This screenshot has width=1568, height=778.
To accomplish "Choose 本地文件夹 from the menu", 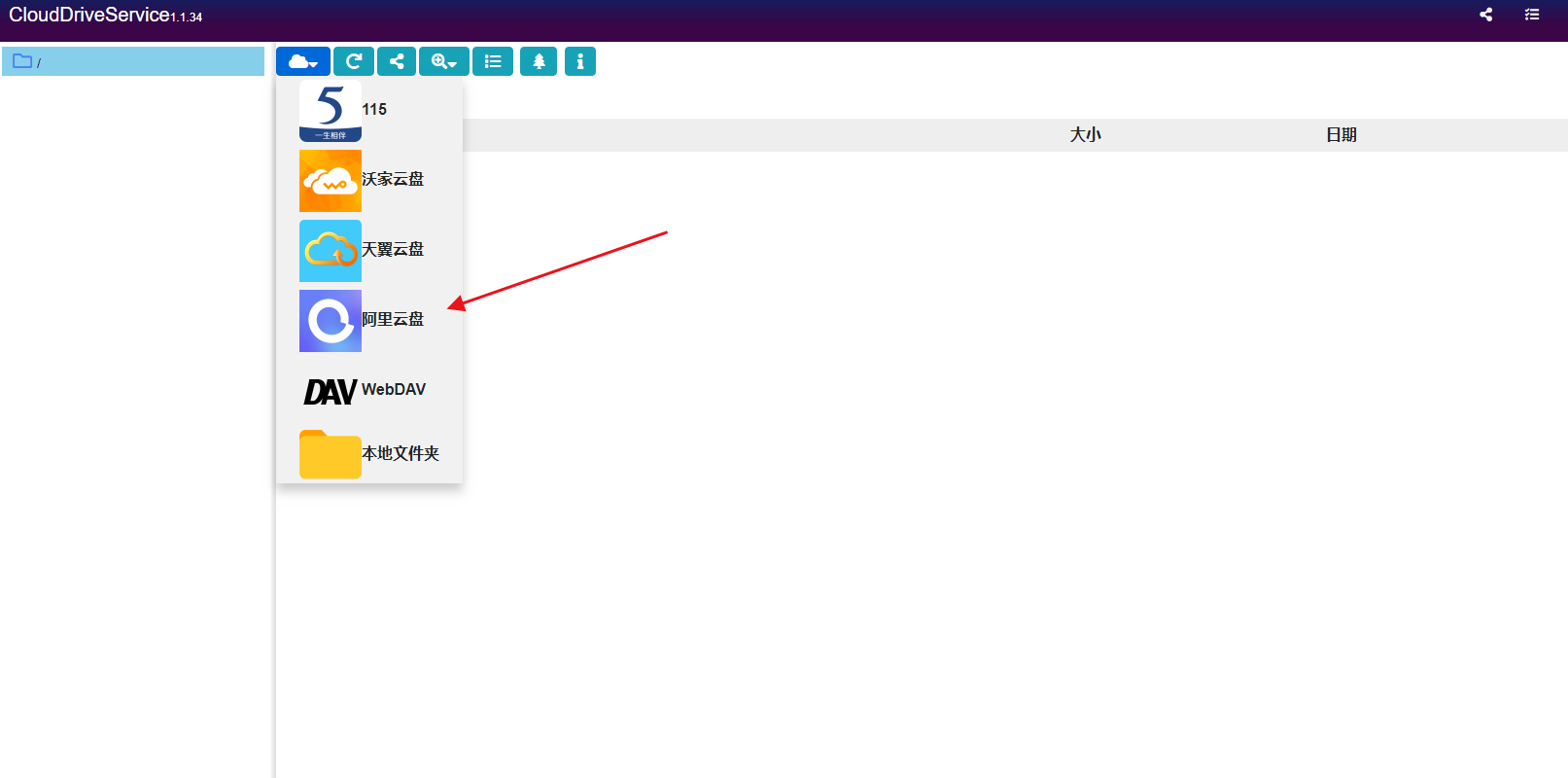I will point(369,454).
